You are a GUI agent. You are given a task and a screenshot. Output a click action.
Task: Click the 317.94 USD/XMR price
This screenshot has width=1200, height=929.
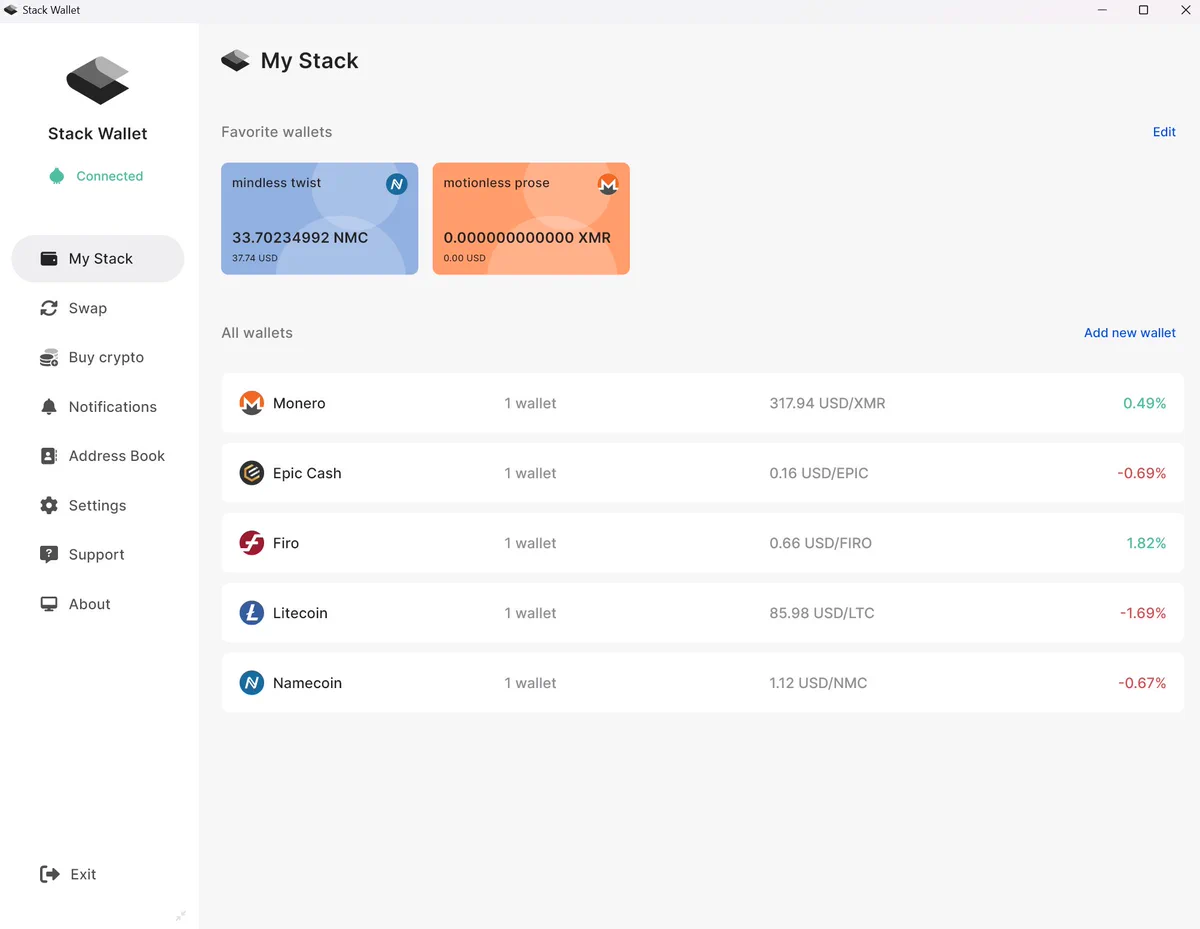click(827, 403)
